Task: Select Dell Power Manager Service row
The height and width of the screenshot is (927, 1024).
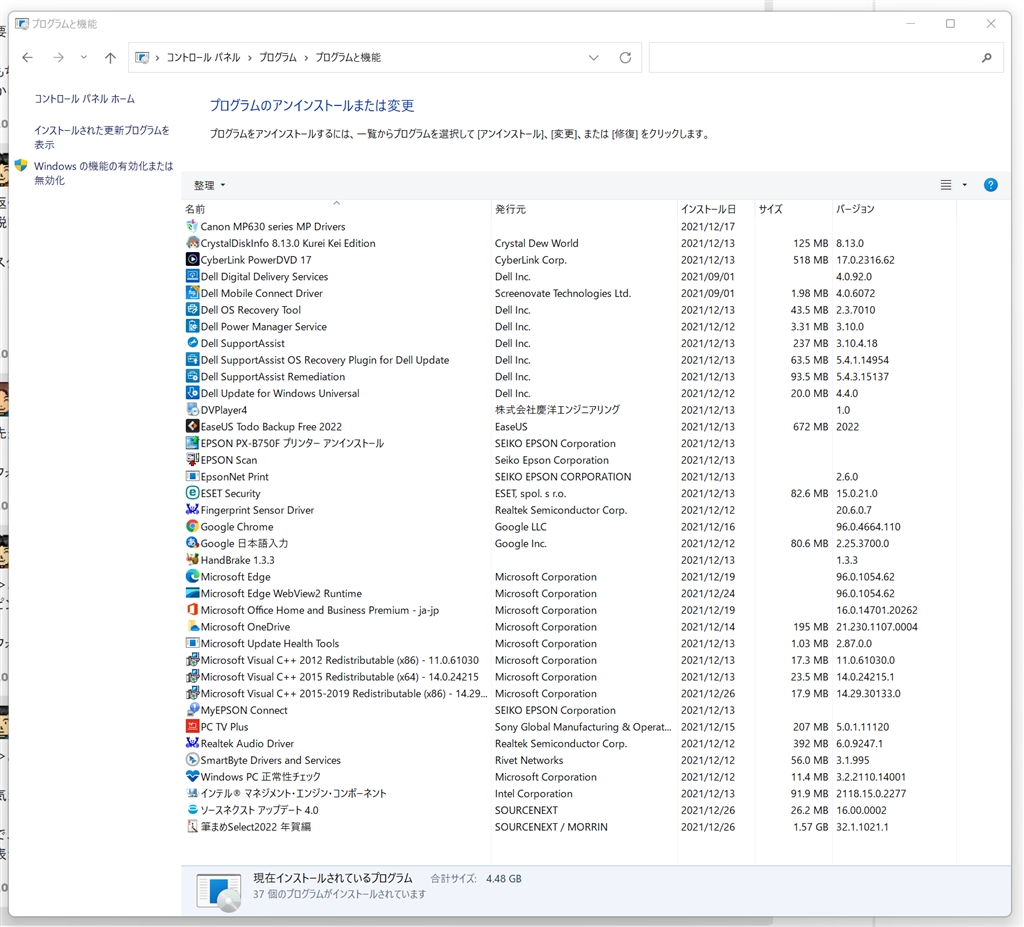Action: pyautogui.click(x=568, y=327)
